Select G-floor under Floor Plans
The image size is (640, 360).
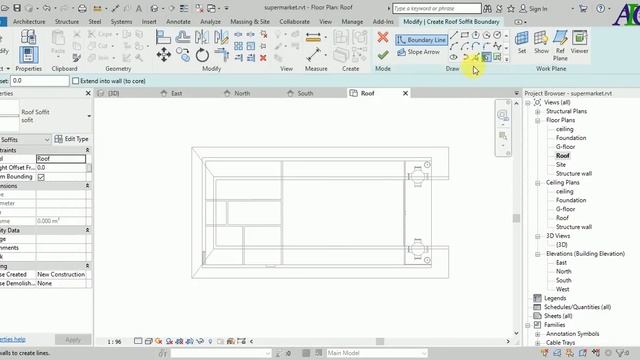coord(565,147)
